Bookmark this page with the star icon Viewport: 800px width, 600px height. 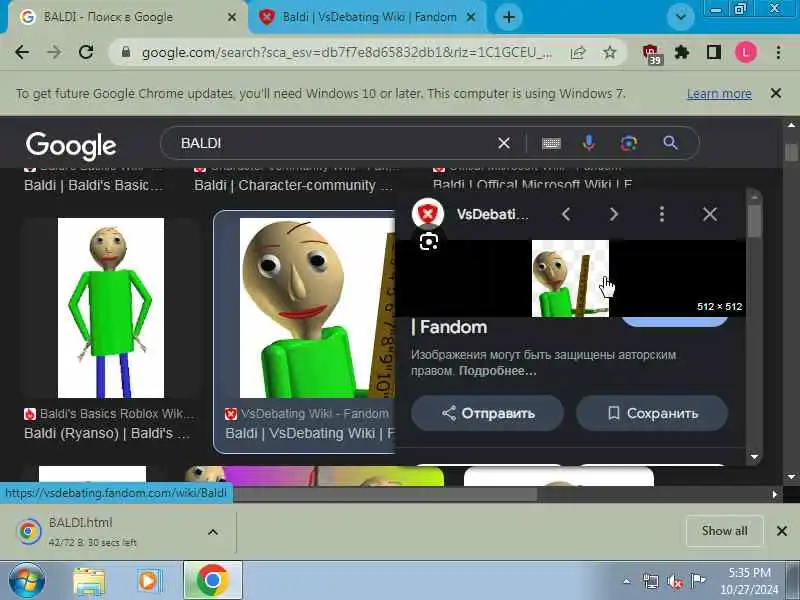(609, 52)
